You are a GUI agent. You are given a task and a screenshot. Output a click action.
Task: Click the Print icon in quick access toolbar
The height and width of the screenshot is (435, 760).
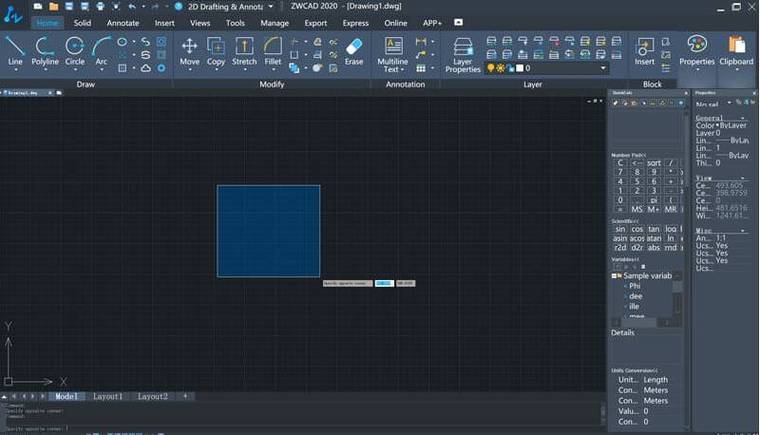pos(100,7)
